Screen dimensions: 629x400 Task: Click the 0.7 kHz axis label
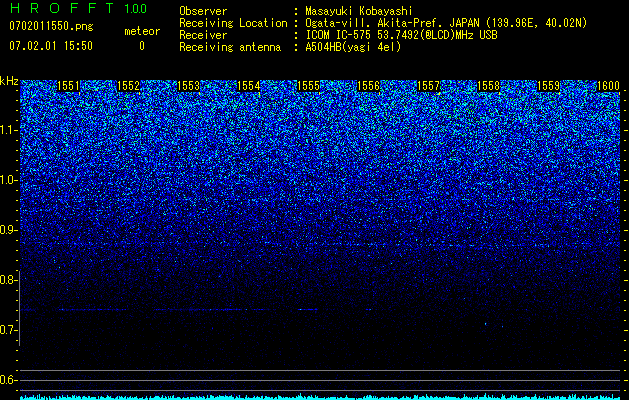point(9,330)
